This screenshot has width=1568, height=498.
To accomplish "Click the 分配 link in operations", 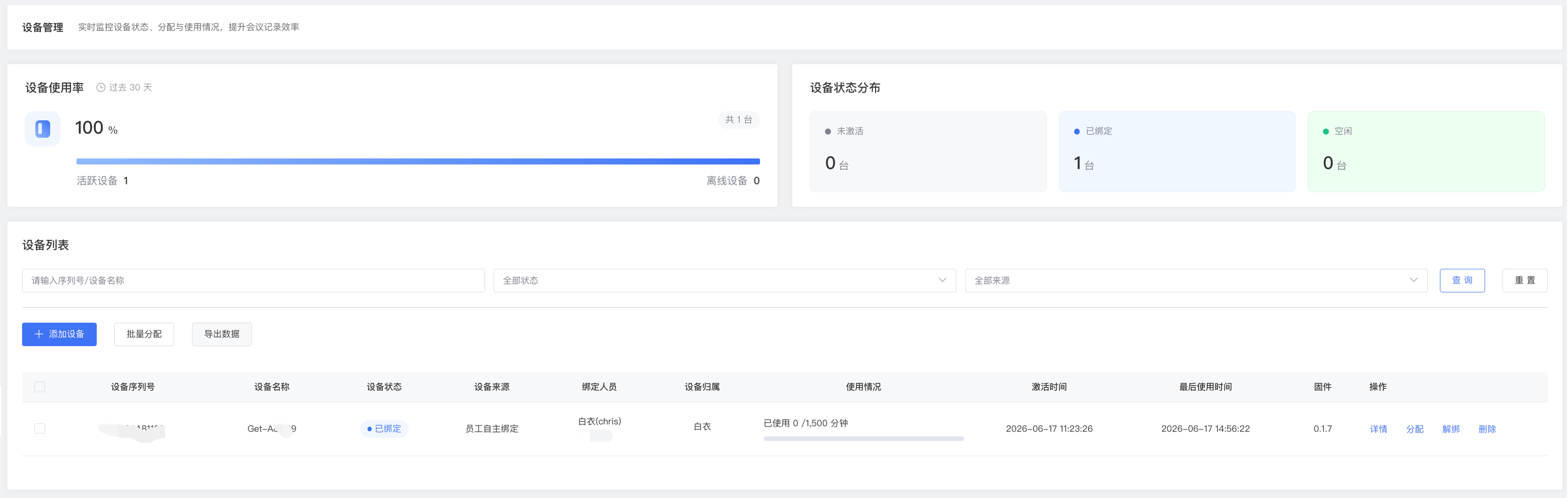I will [1415, 429].
